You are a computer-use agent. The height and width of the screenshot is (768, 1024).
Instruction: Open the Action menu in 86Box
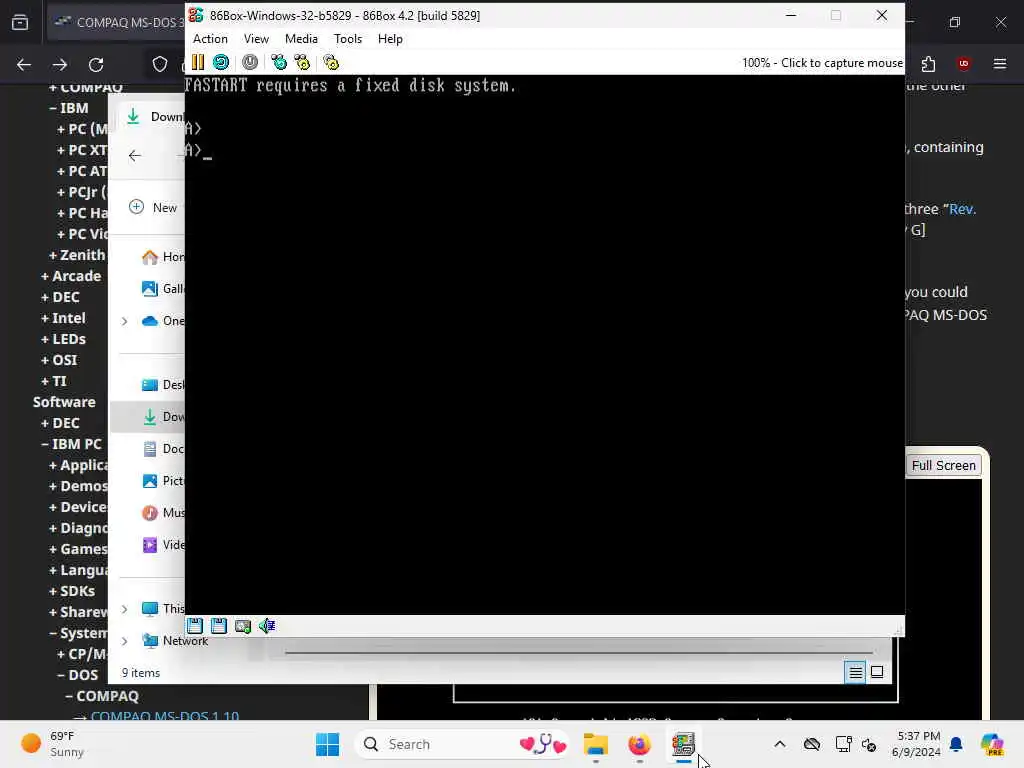coord(210,39)
